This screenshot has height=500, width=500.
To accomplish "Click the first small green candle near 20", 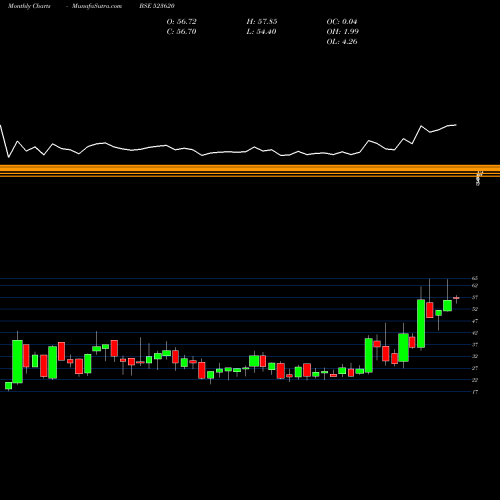I will coord(9,386).
